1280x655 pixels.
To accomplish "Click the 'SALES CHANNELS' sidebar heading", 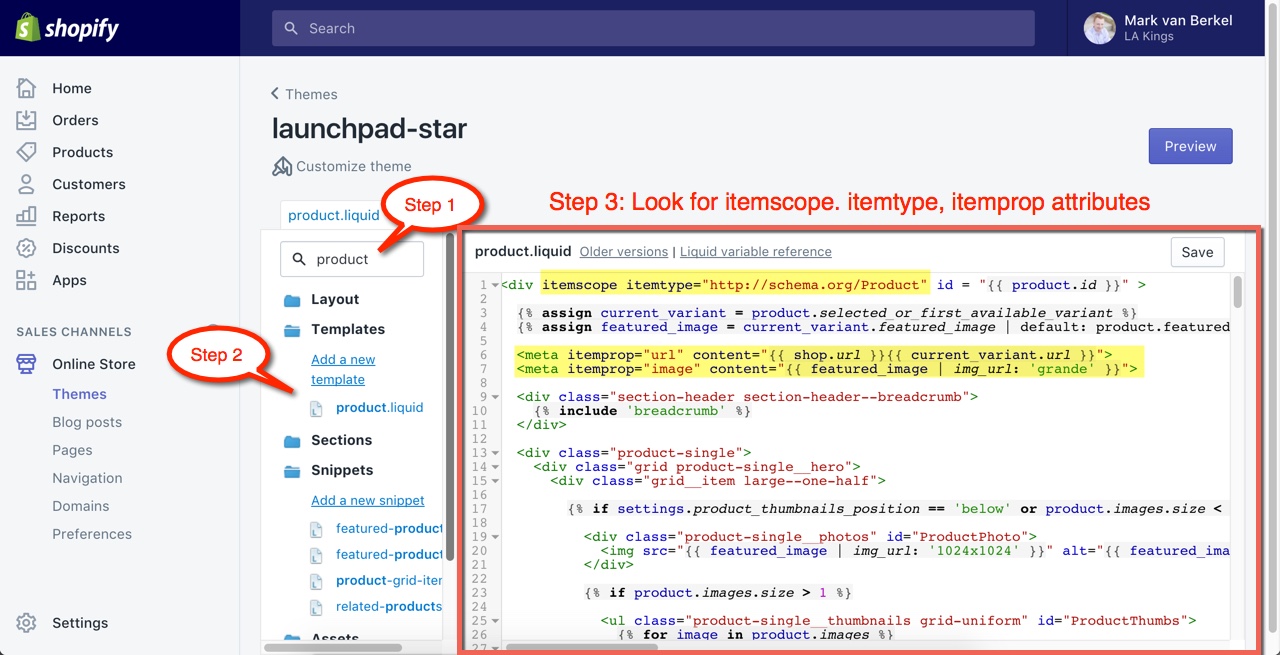I will (x=74, y=332).
